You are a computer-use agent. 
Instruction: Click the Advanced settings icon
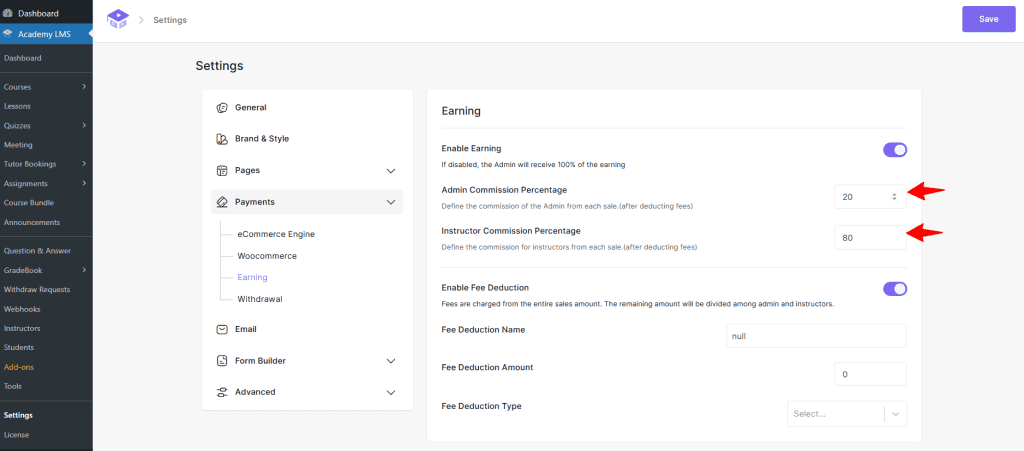(x=222, y=392)
